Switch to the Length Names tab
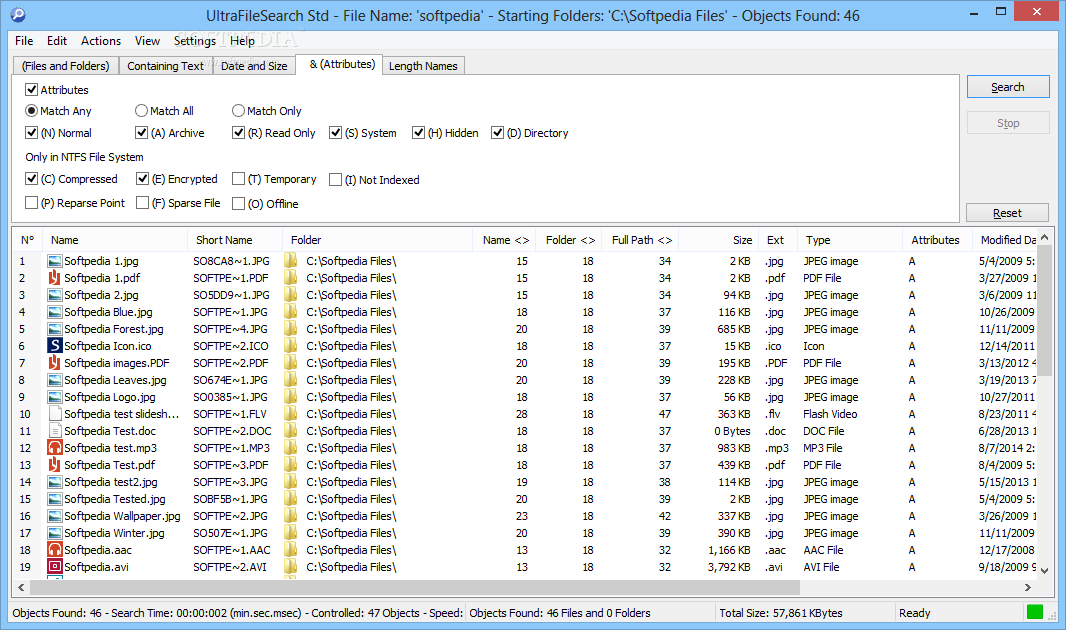Image resolution: width=1066 pixels, height=630 pixels. [x=423, y=66]
